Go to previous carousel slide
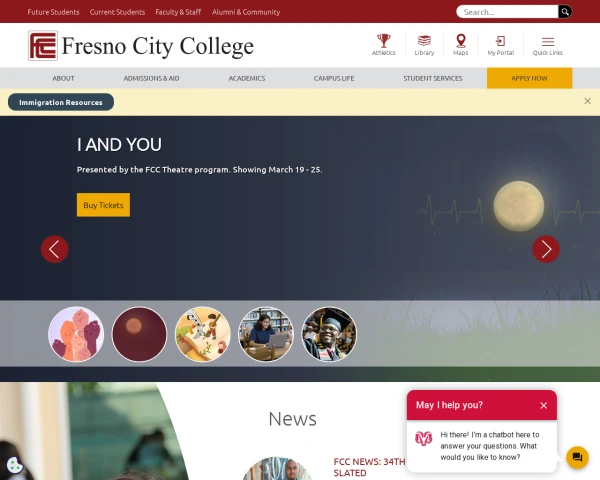This screenshot has height=480, width=600. pos(55,249)
